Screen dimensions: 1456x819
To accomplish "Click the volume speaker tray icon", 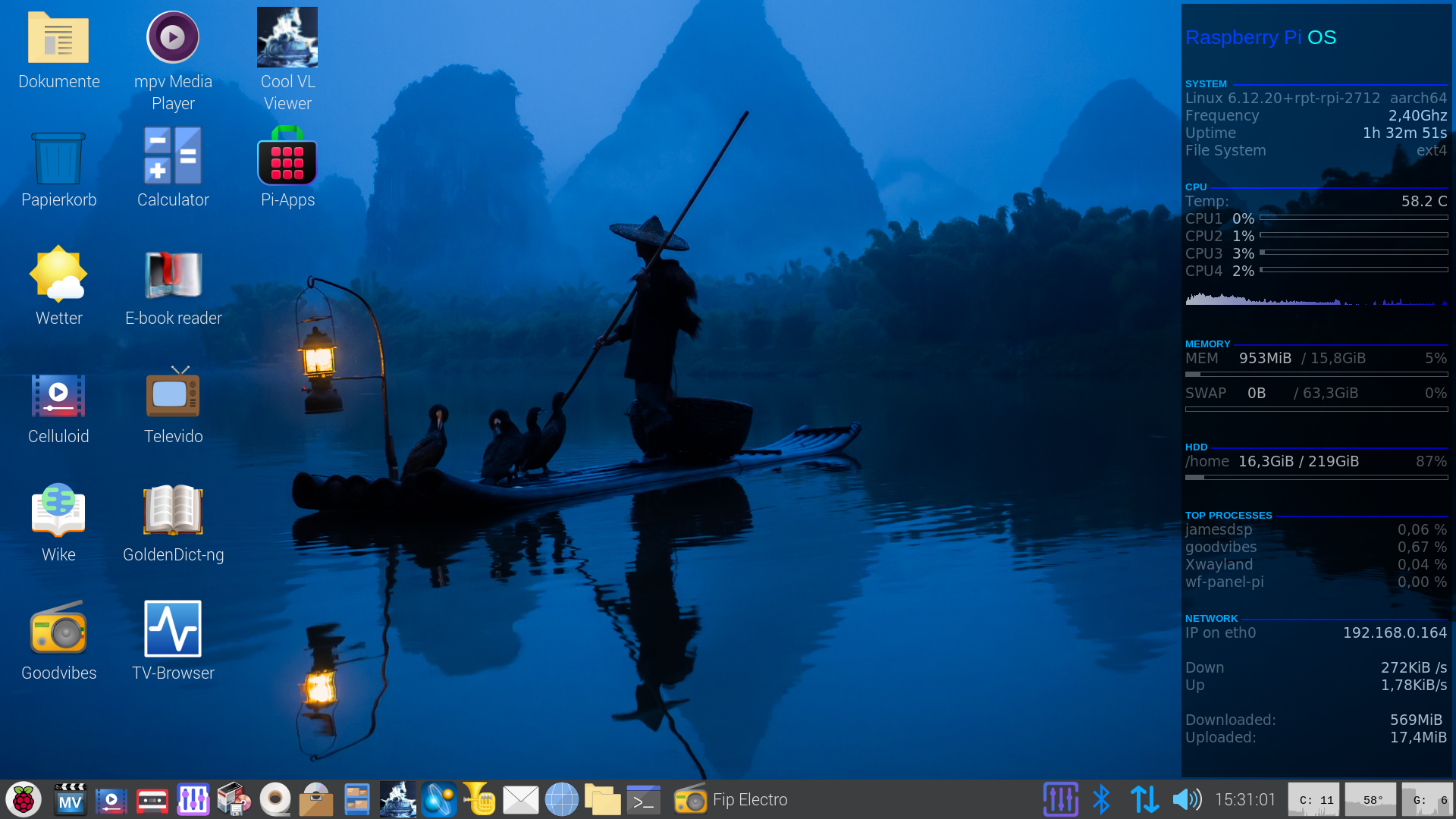I will [x=1187, y=800].
